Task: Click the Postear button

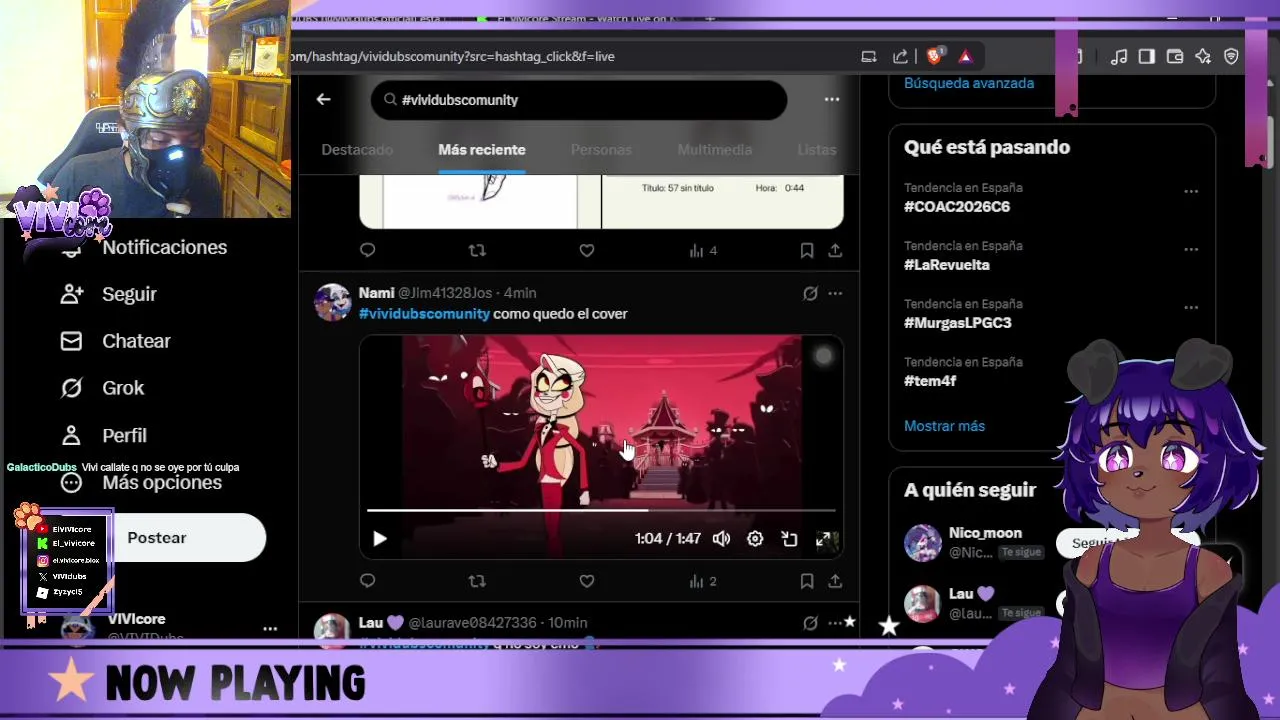Action: [x=157, y=538]
